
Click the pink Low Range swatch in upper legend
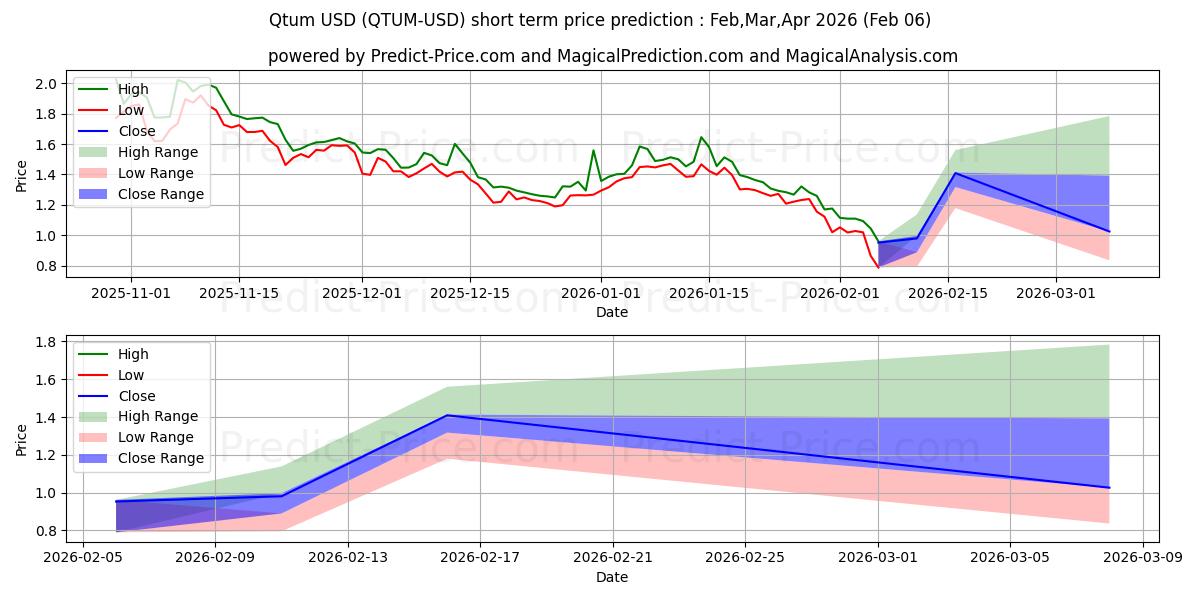[x=92, y=174]
